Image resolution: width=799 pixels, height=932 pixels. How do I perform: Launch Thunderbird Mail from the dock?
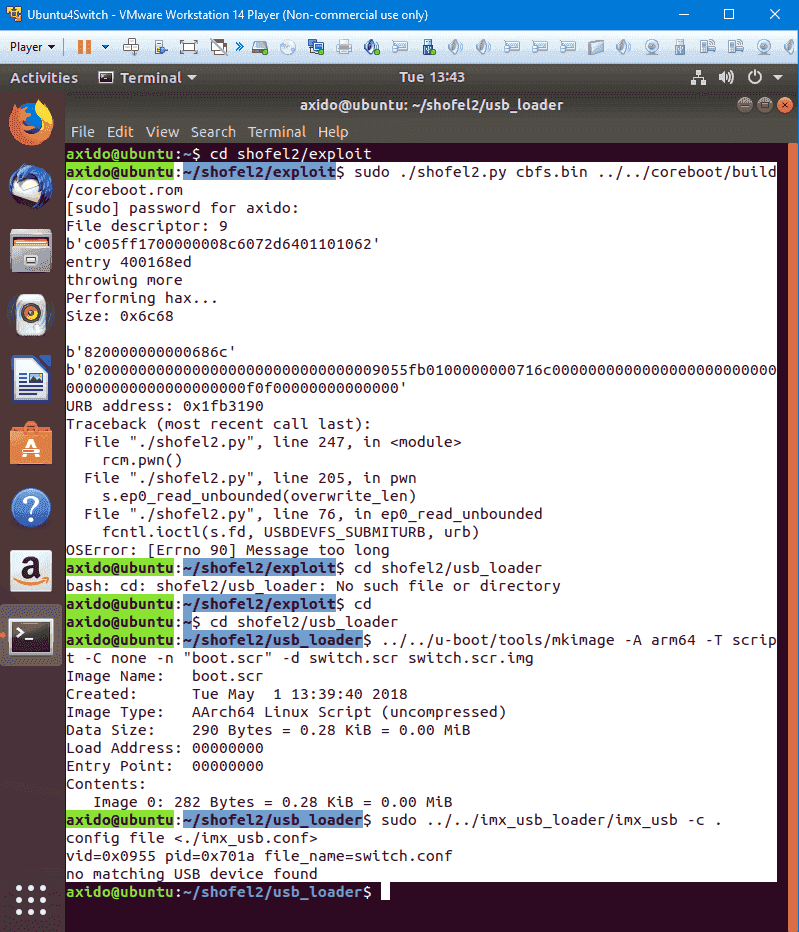pos(31,187)
